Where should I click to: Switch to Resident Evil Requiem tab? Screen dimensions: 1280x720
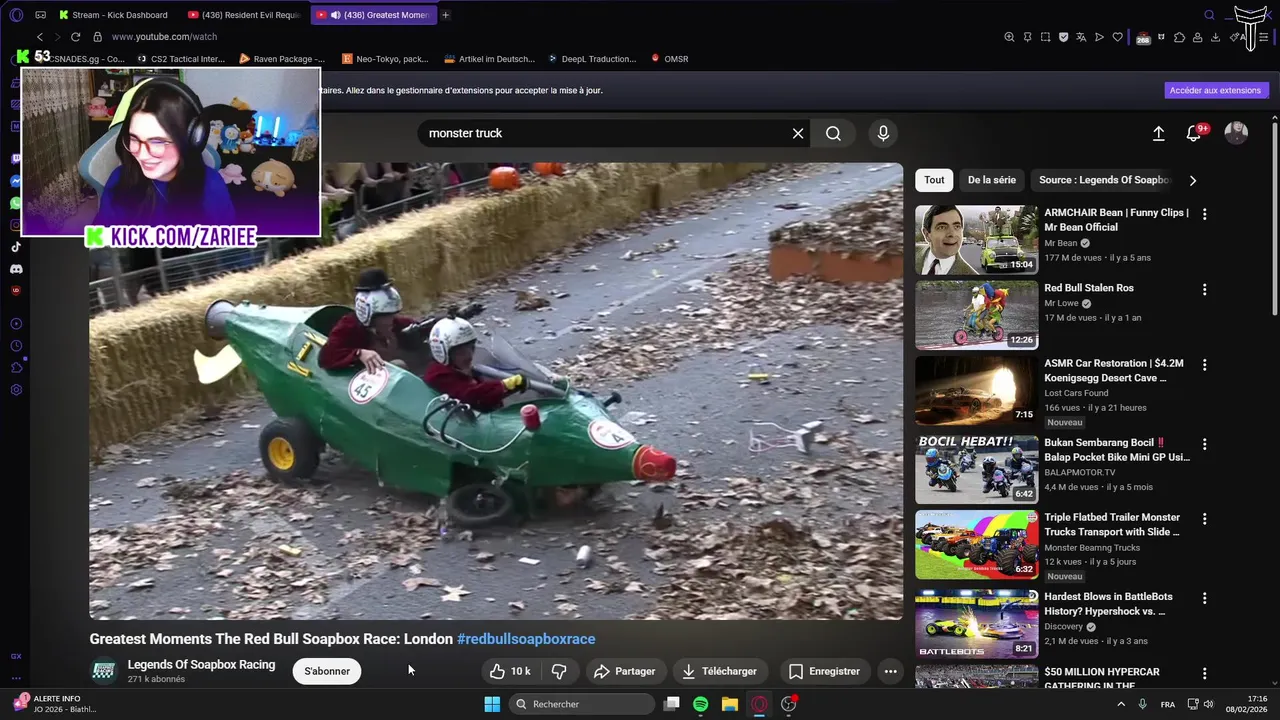point(245,15)
